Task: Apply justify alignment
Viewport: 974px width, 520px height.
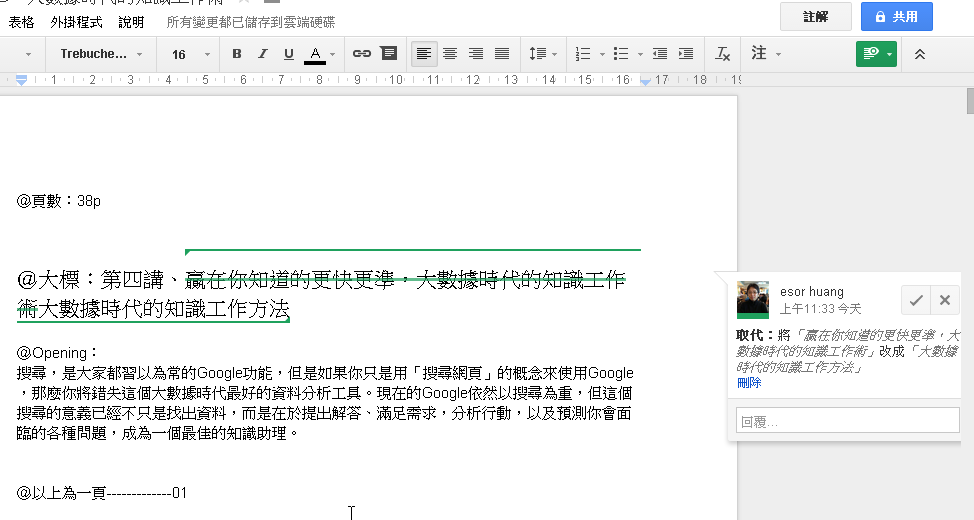Action: [x=502, y=54]
